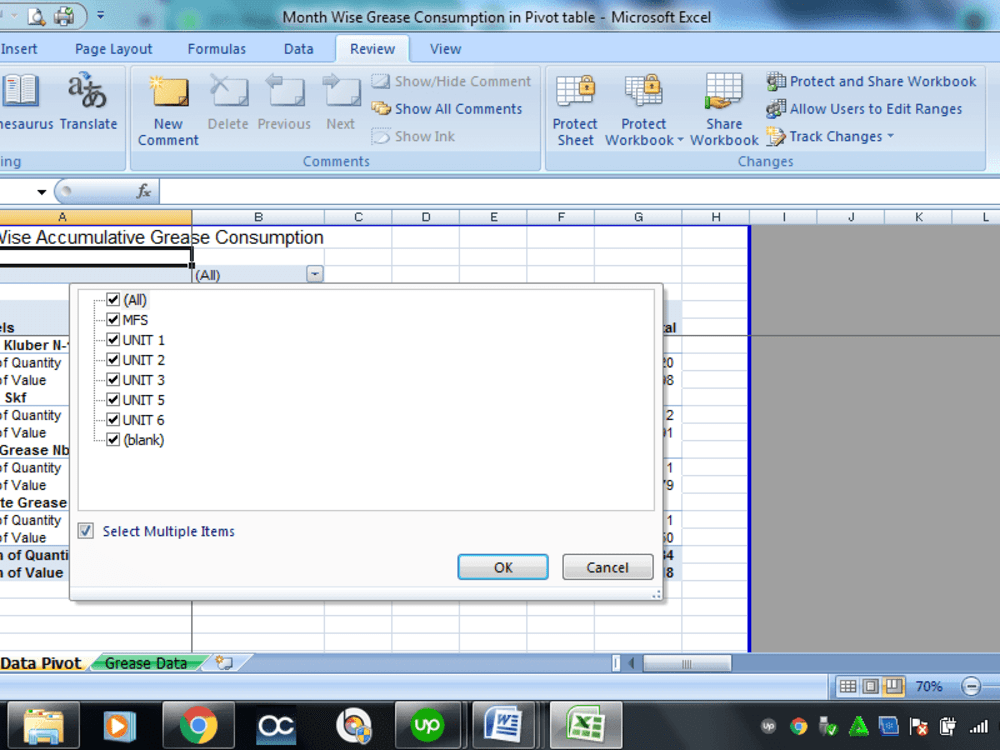Switch to Grease Data sheet tab
This screenshot has height=750, width=1000.
pos(146,663)
